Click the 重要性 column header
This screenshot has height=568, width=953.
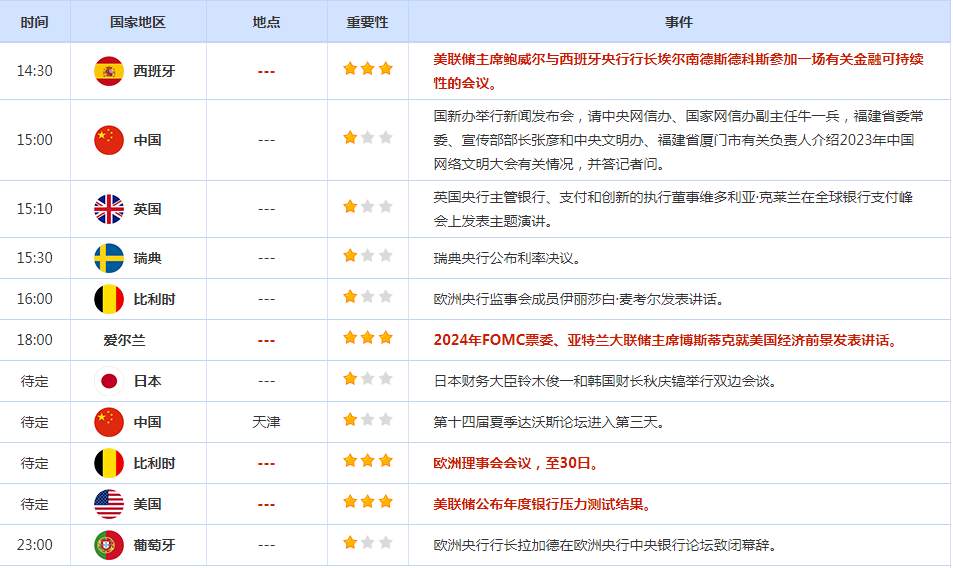tap(367, 22)
